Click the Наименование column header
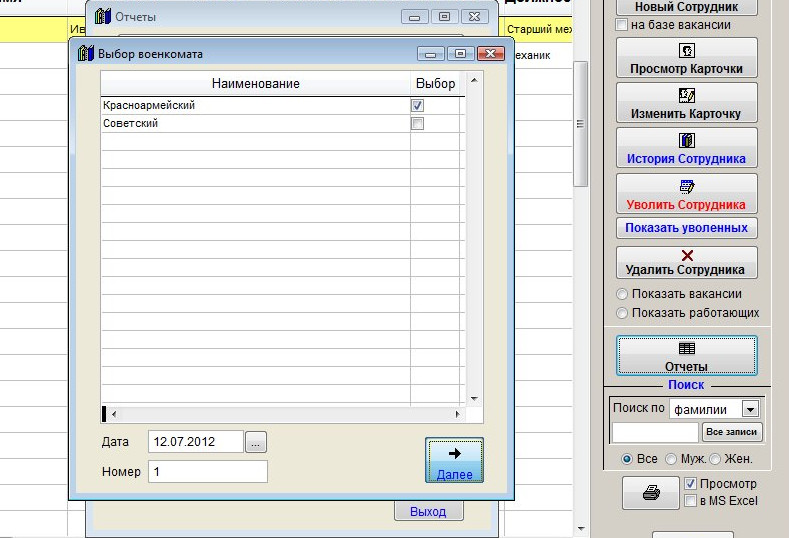This screenshot has width=789, height=538. click(256, 84)
